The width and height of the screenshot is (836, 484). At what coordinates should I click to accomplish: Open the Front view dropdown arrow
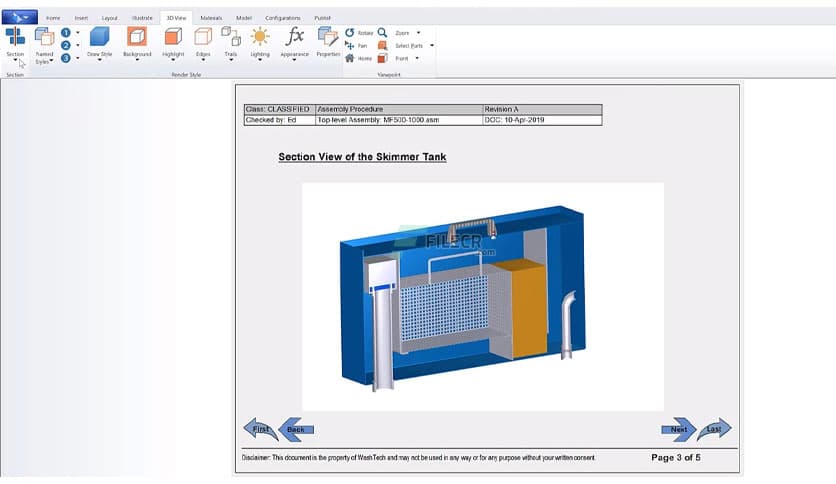(417, 59)
